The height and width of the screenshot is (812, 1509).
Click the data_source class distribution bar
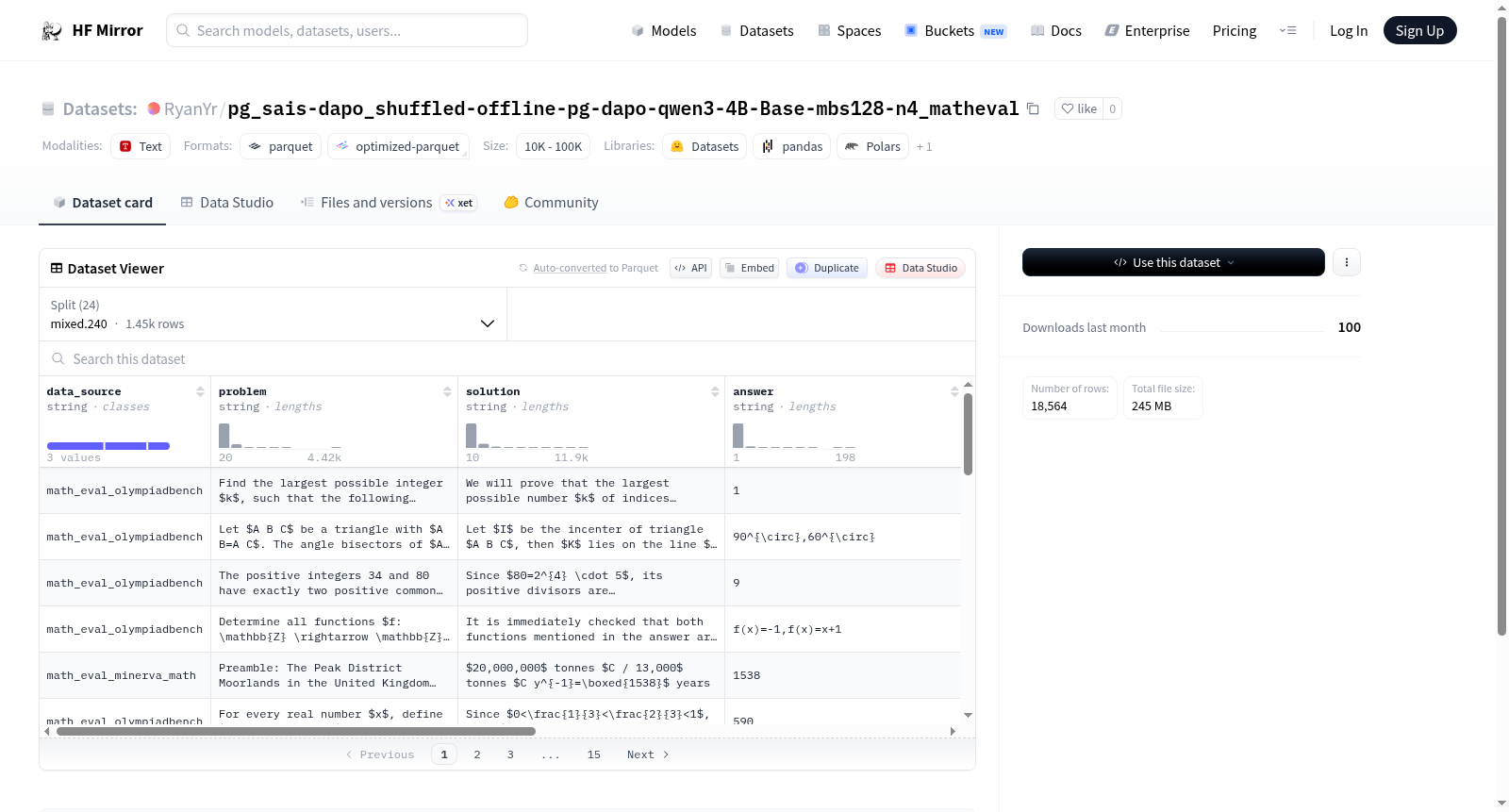pos(108,446)
